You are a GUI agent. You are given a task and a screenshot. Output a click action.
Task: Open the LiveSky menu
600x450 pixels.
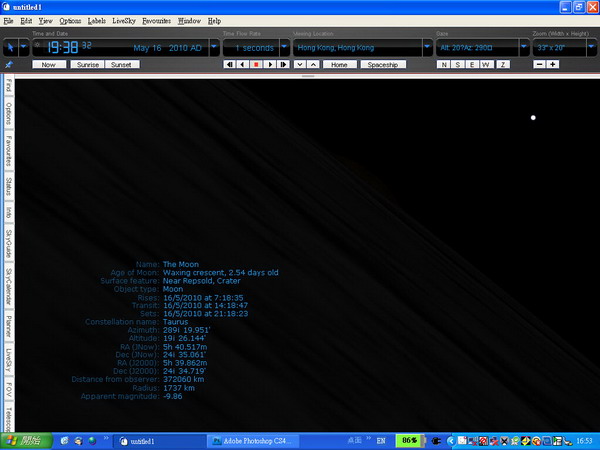pos(124,20)
